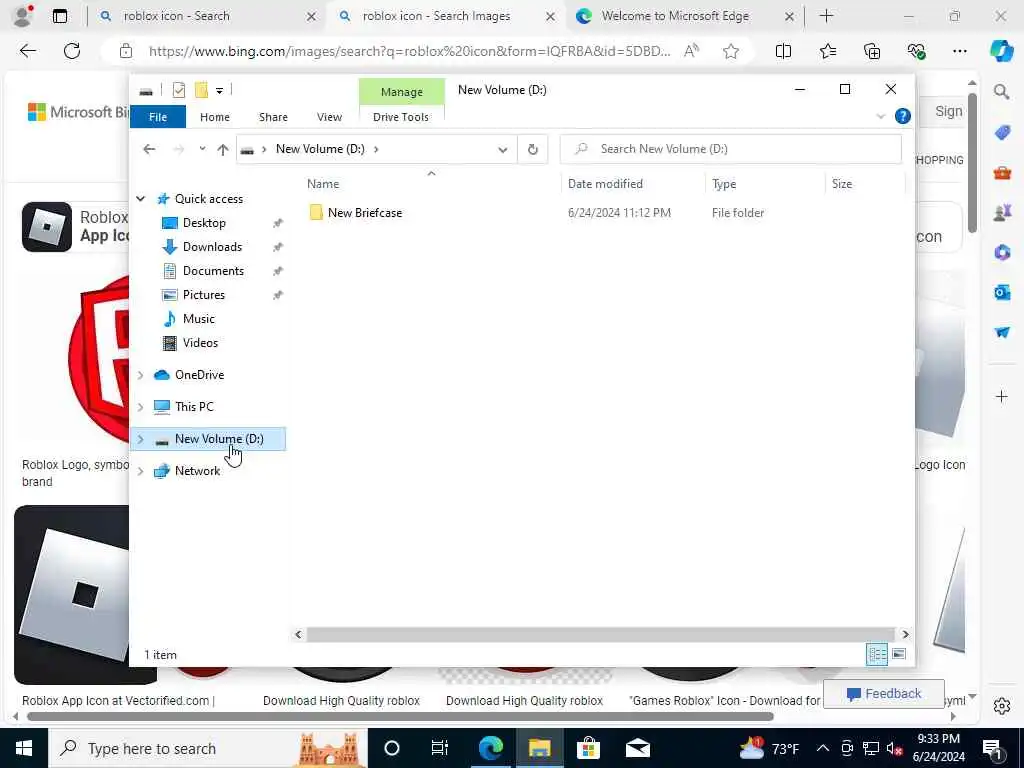Open Windows Start menu
1024x768 pixels.
coord(24,748)
